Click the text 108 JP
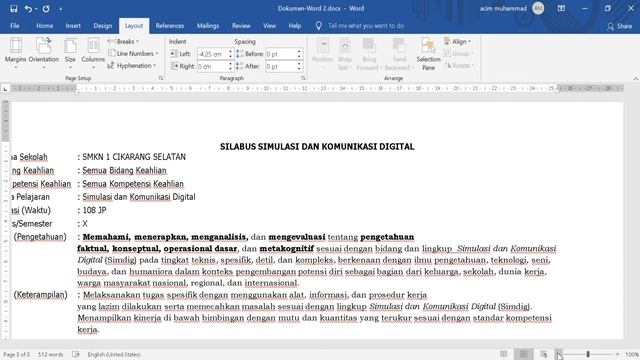 pyautogui.click(x=94, y=210)
